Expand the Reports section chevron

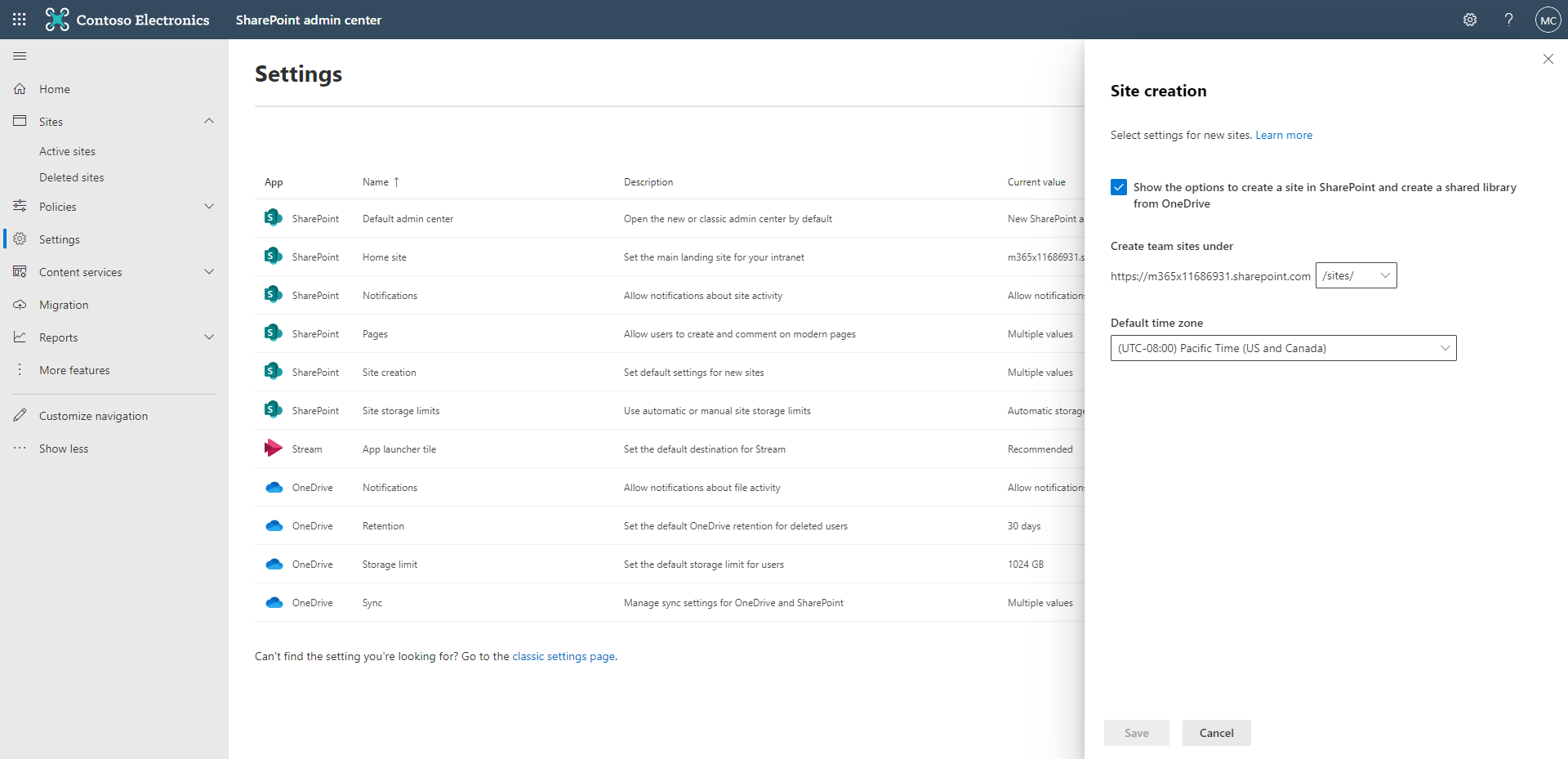pyautogui.click(x=209, y=337)
